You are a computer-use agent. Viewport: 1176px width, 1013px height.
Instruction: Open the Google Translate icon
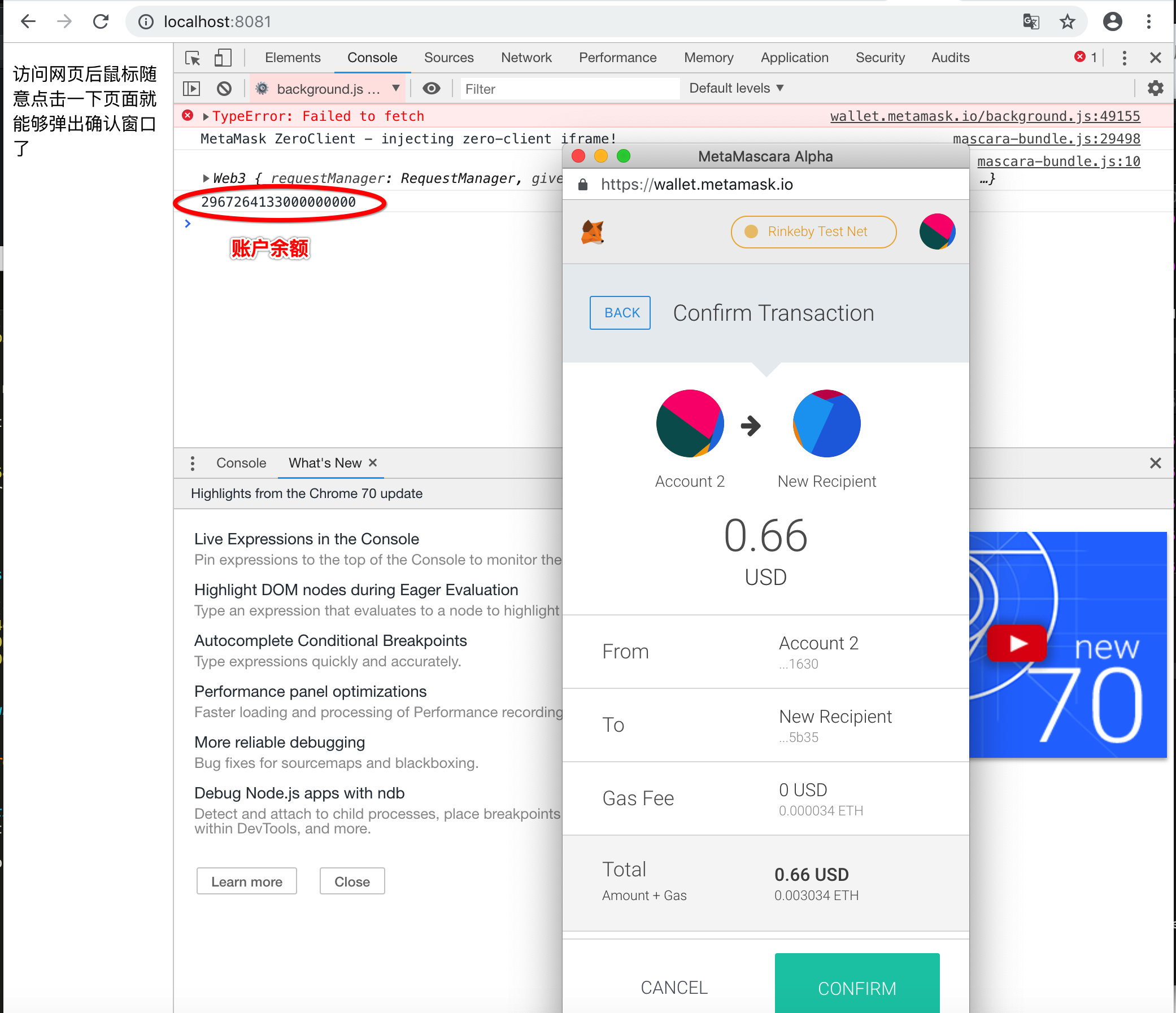(1031, 21)
